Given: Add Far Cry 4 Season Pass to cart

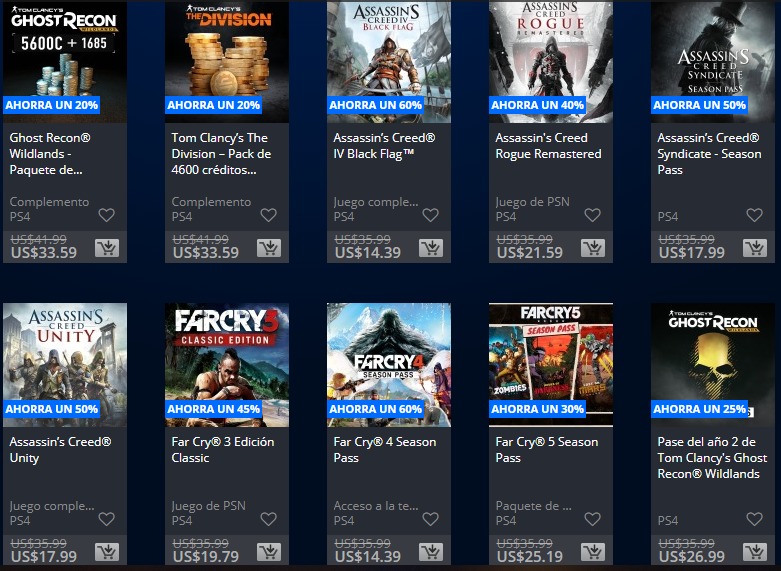Looking at the screenshot, I should click(431, 552).
